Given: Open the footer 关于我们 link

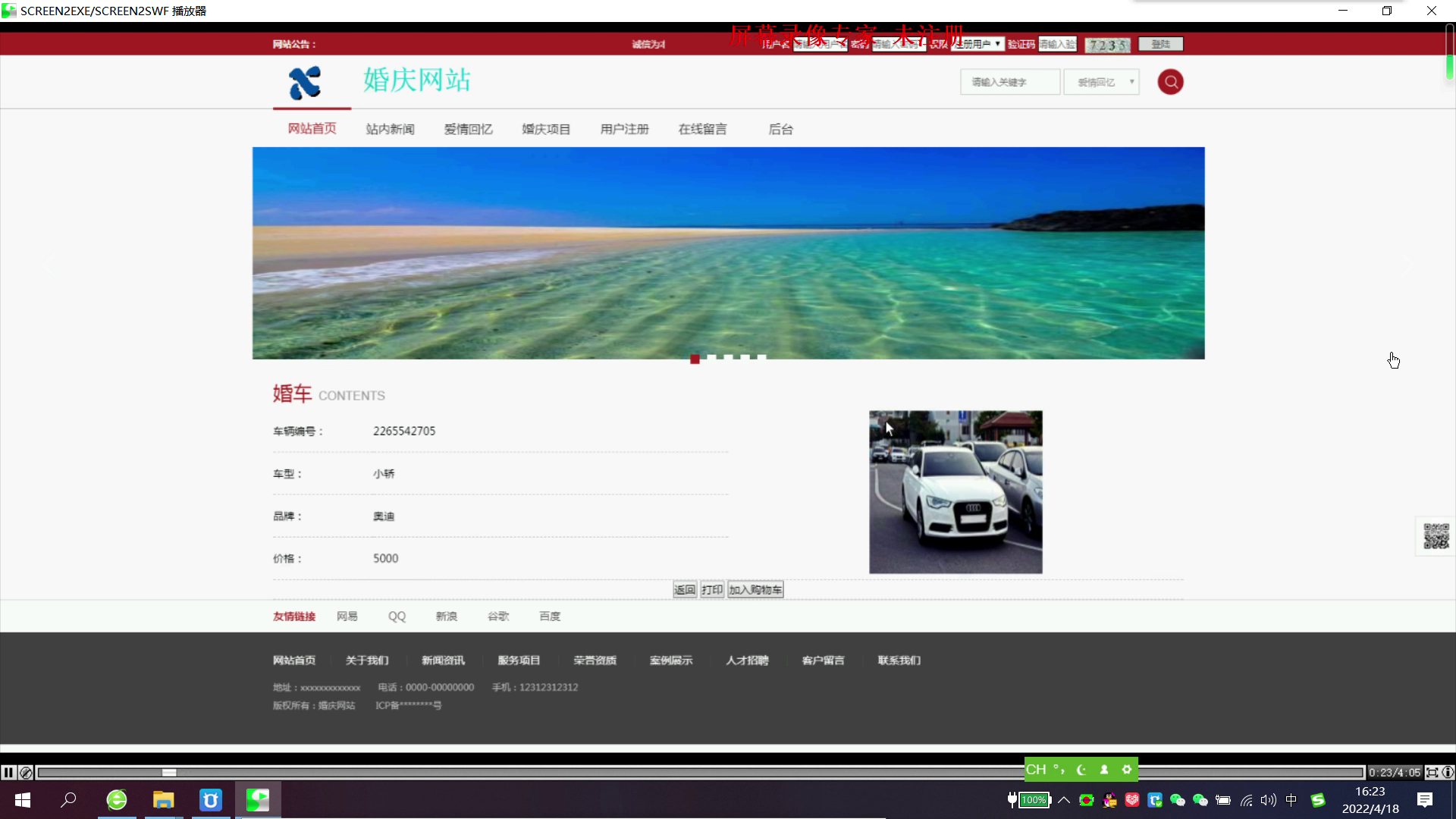Looking at the screenshot, I should [367, 661].
